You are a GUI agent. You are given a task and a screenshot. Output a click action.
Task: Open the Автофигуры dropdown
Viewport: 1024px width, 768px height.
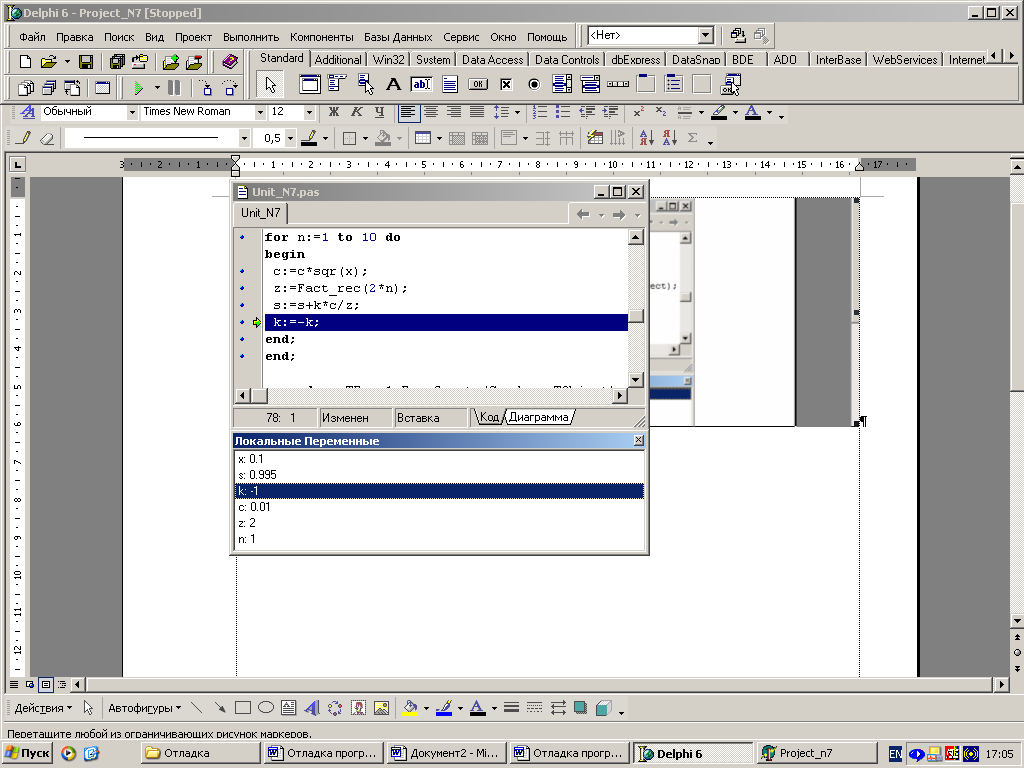(144, 708)
